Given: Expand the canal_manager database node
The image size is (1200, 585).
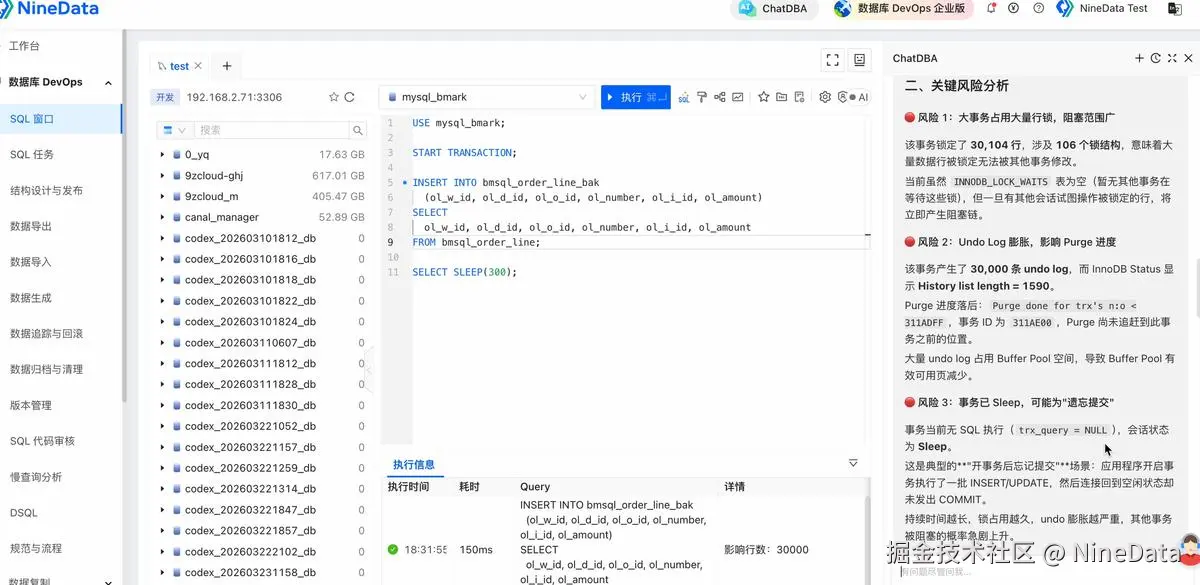Looking at the screenshot, I should pos(163,217).
